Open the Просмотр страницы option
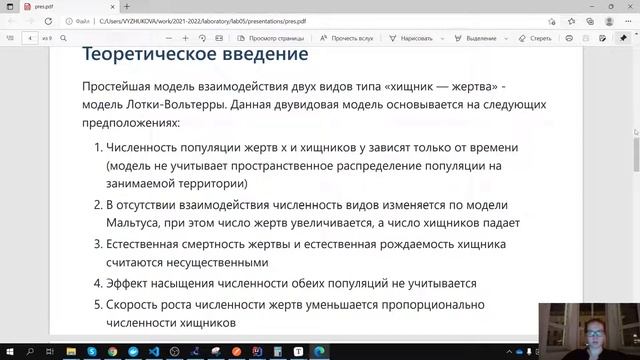This screenshot has height=360, width=640. point(271,38)
